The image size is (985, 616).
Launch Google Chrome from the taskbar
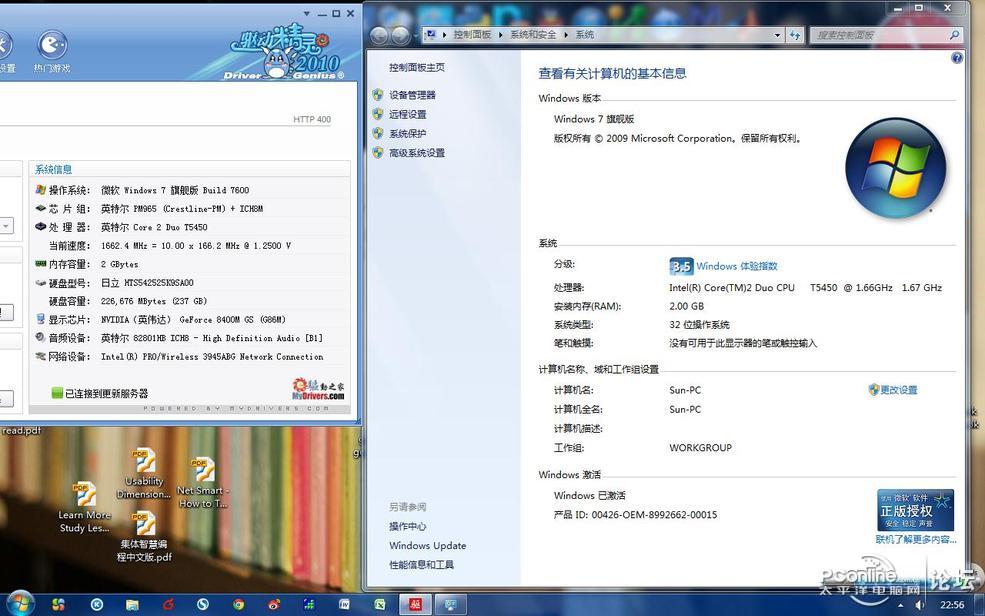239,605
